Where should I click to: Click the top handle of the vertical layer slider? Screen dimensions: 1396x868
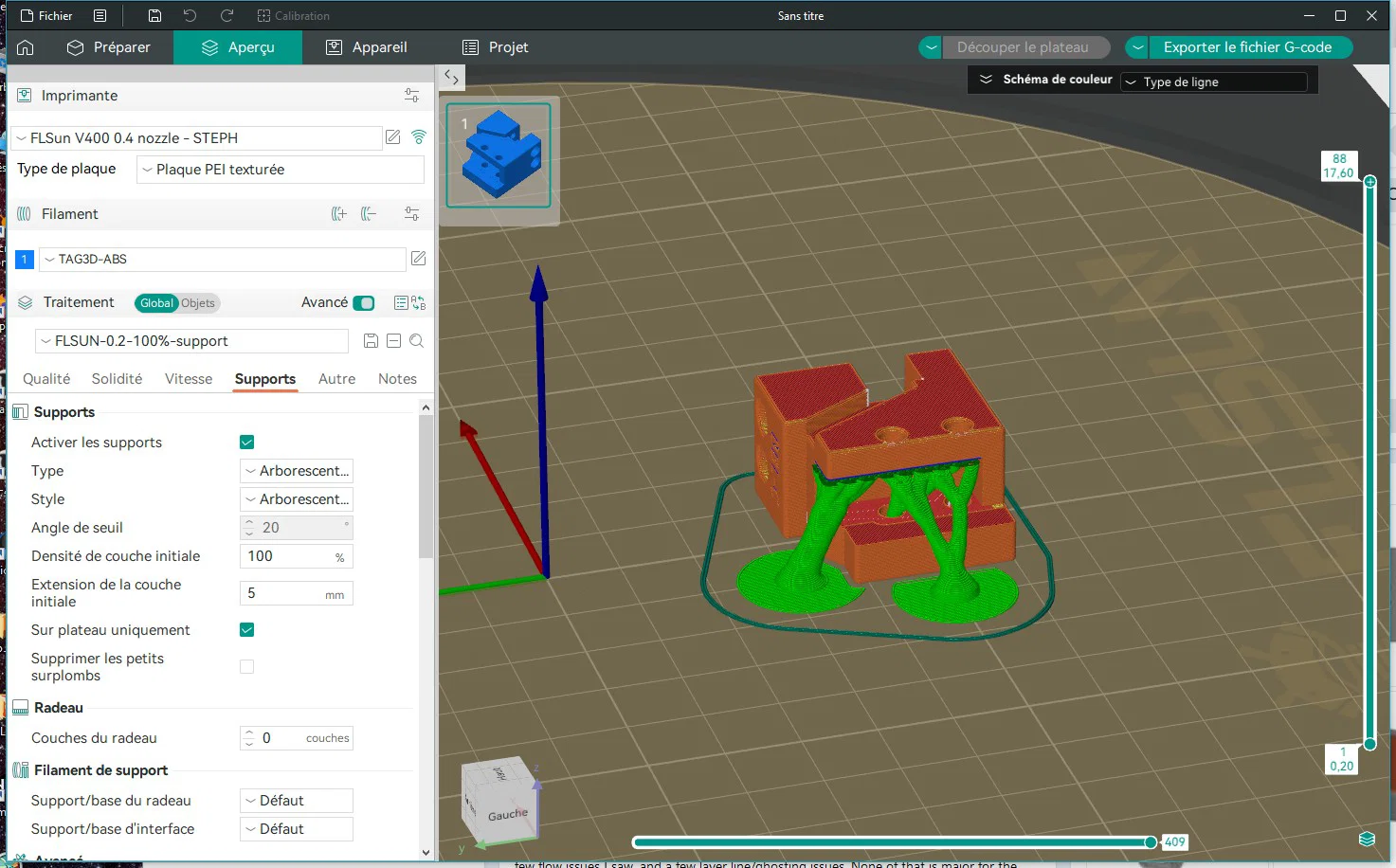(1369, 181)
